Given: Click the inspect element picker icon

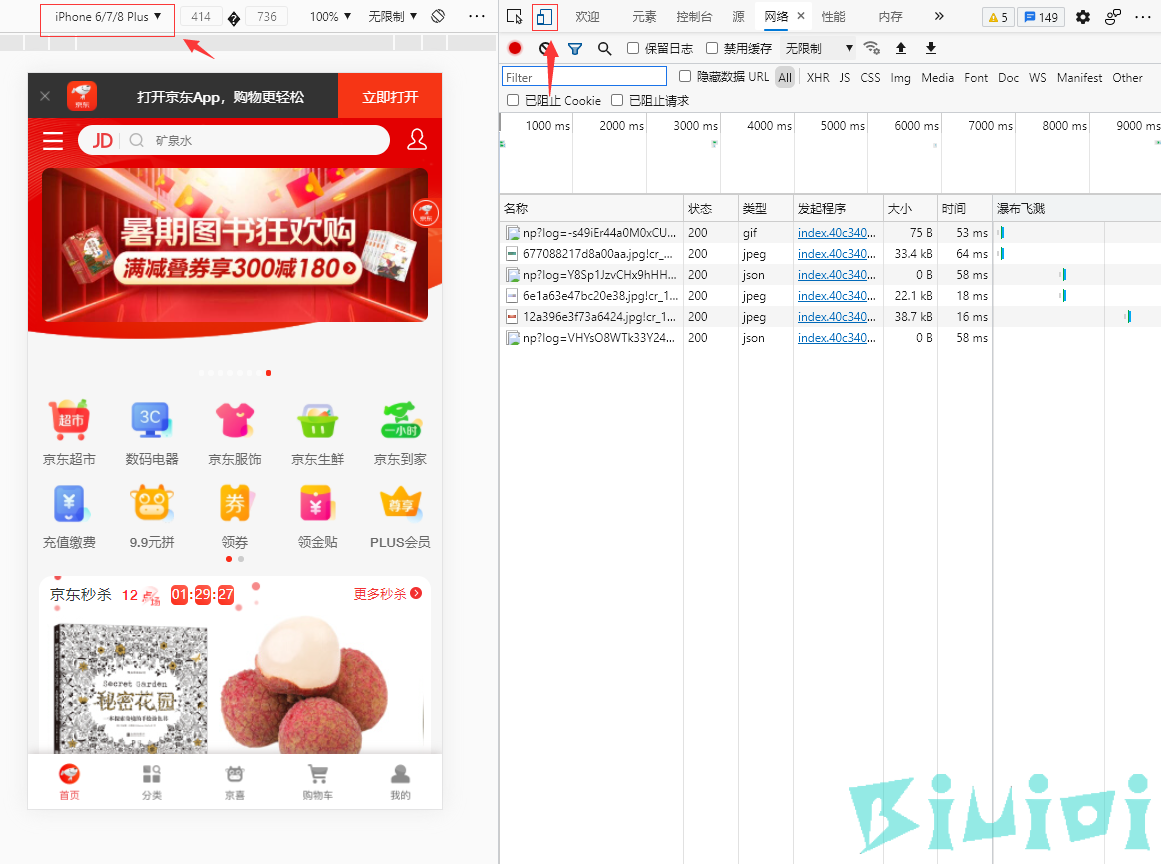Looking at the screenshot, I should (515, 16).
